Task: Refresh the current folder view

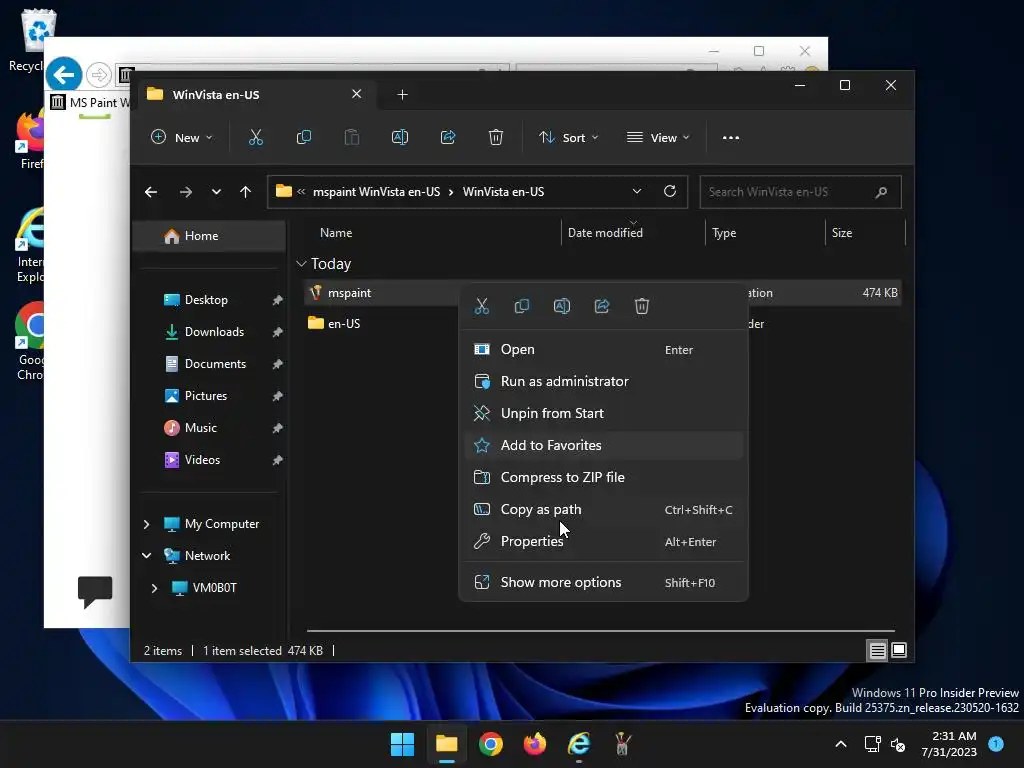Action: point(670,191)
